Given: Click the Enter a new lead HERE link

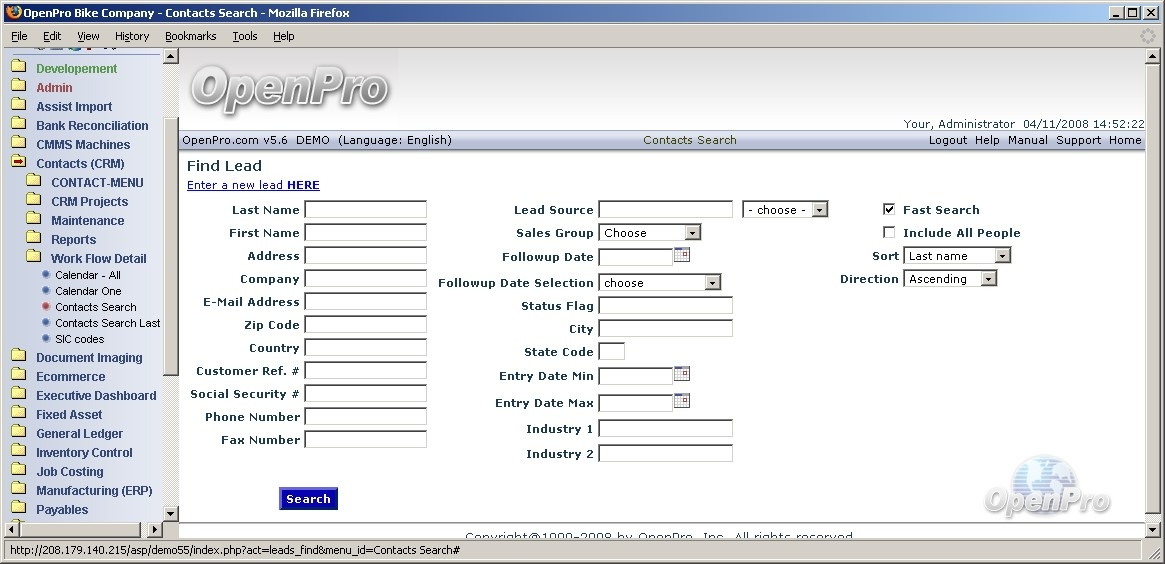Looking at the screenshot, I should click(x=253, y=185).
